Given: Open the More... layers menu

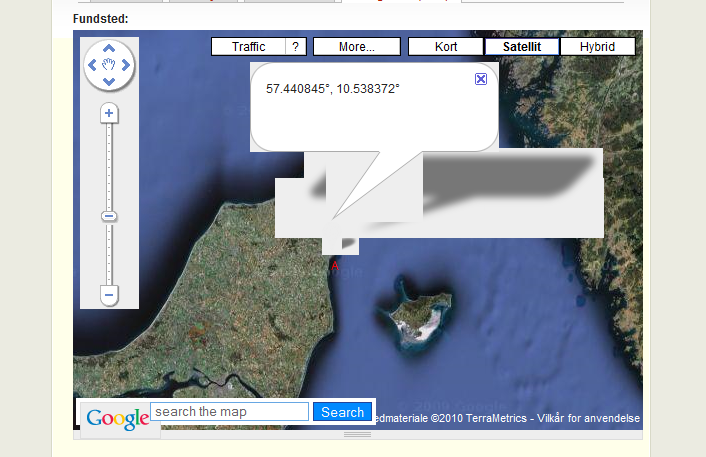Looking at the screenshot, I should [x=356, y=47].
